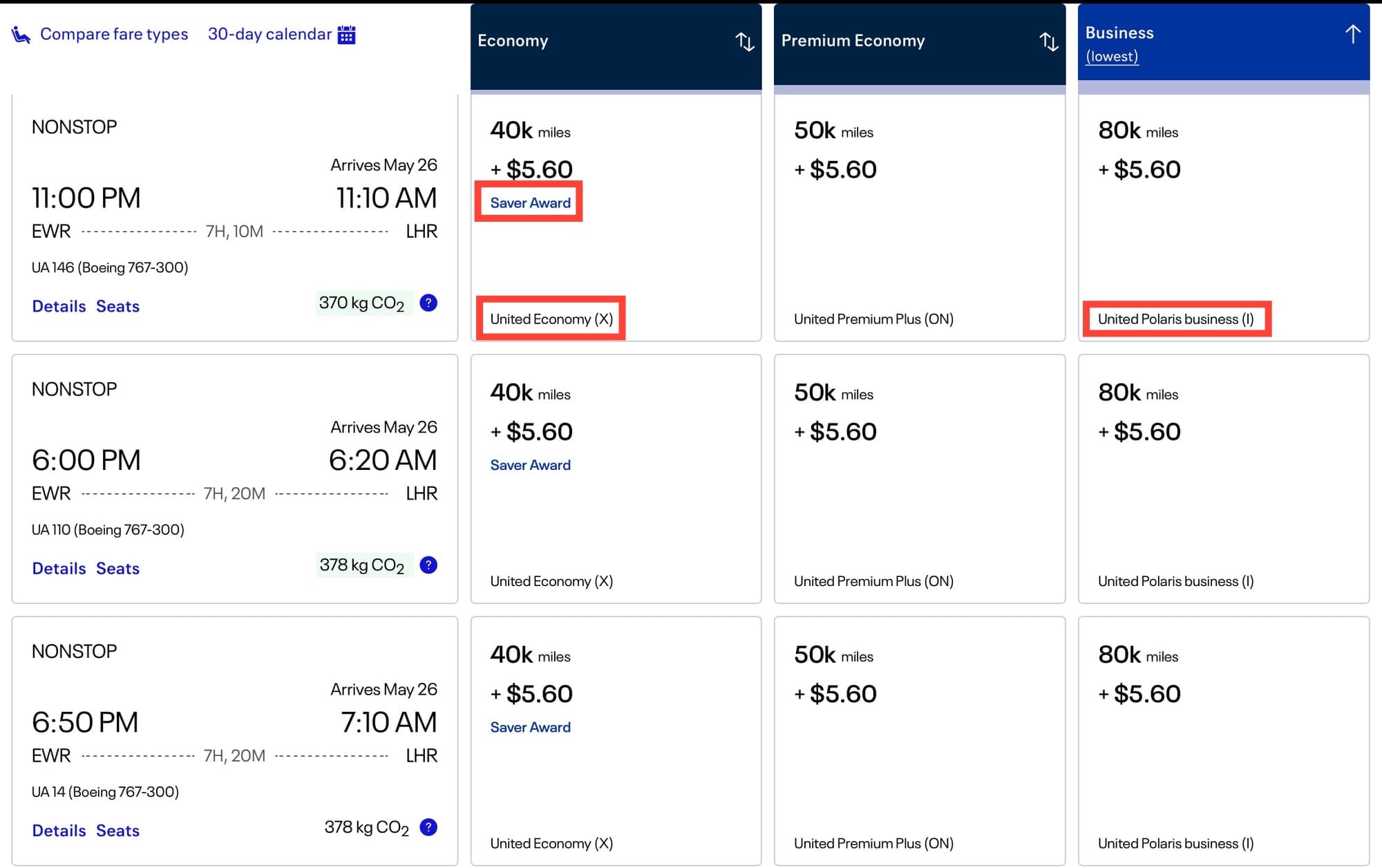Click the (lowest) link under Business

pos(1112,57)
